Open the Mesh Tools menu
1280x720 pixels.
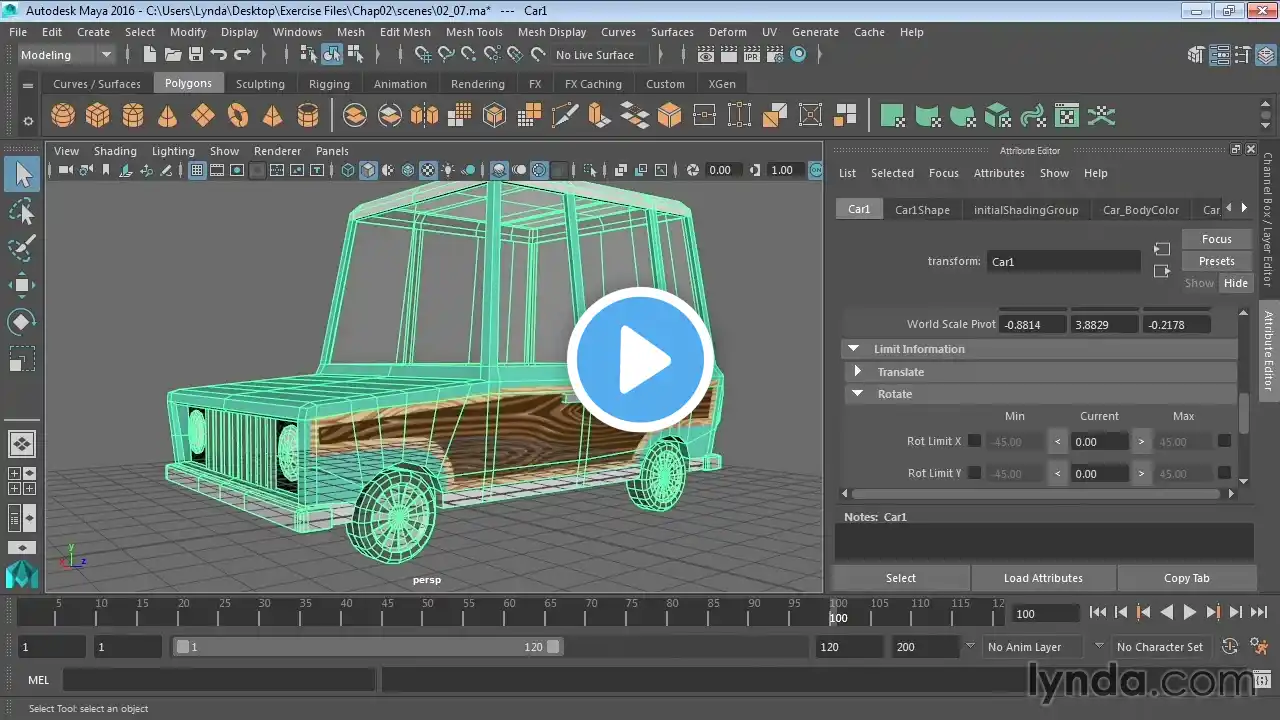point(474,32)
